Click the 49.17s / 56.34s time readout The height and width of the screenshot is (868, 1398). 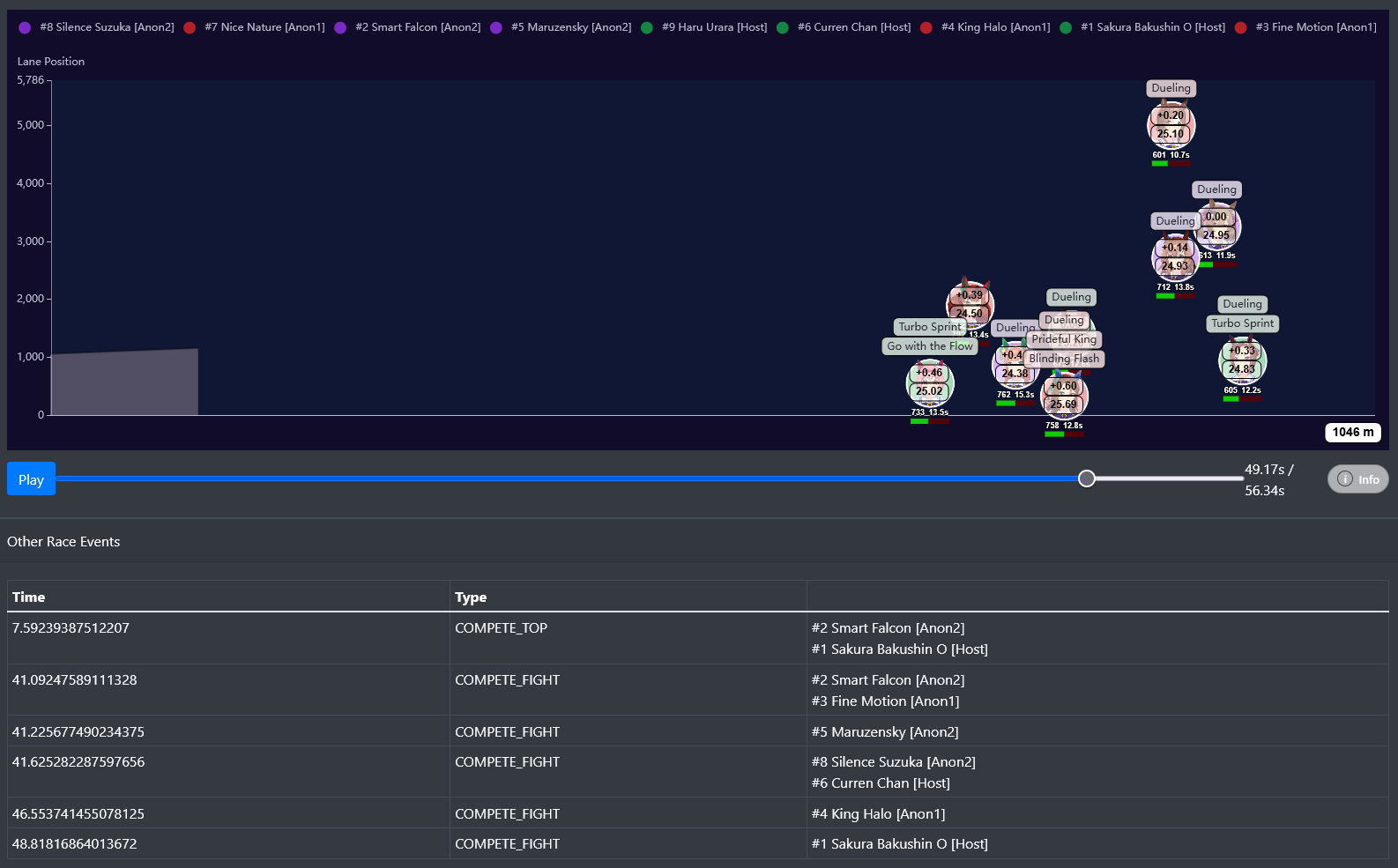tap(1268, 480)
